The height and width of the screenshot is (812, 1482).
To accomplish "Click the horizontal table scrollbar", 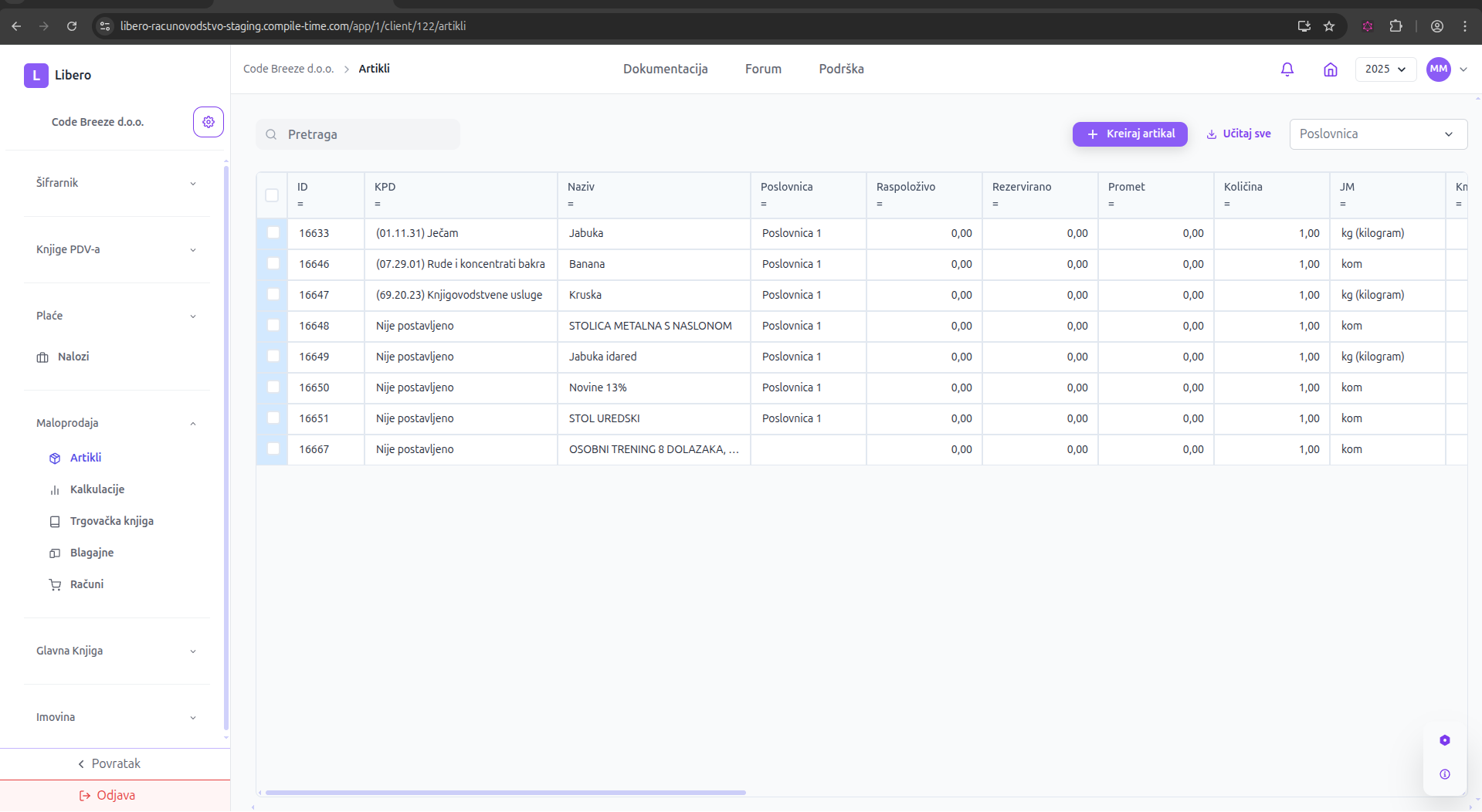I will pos(505,792).
